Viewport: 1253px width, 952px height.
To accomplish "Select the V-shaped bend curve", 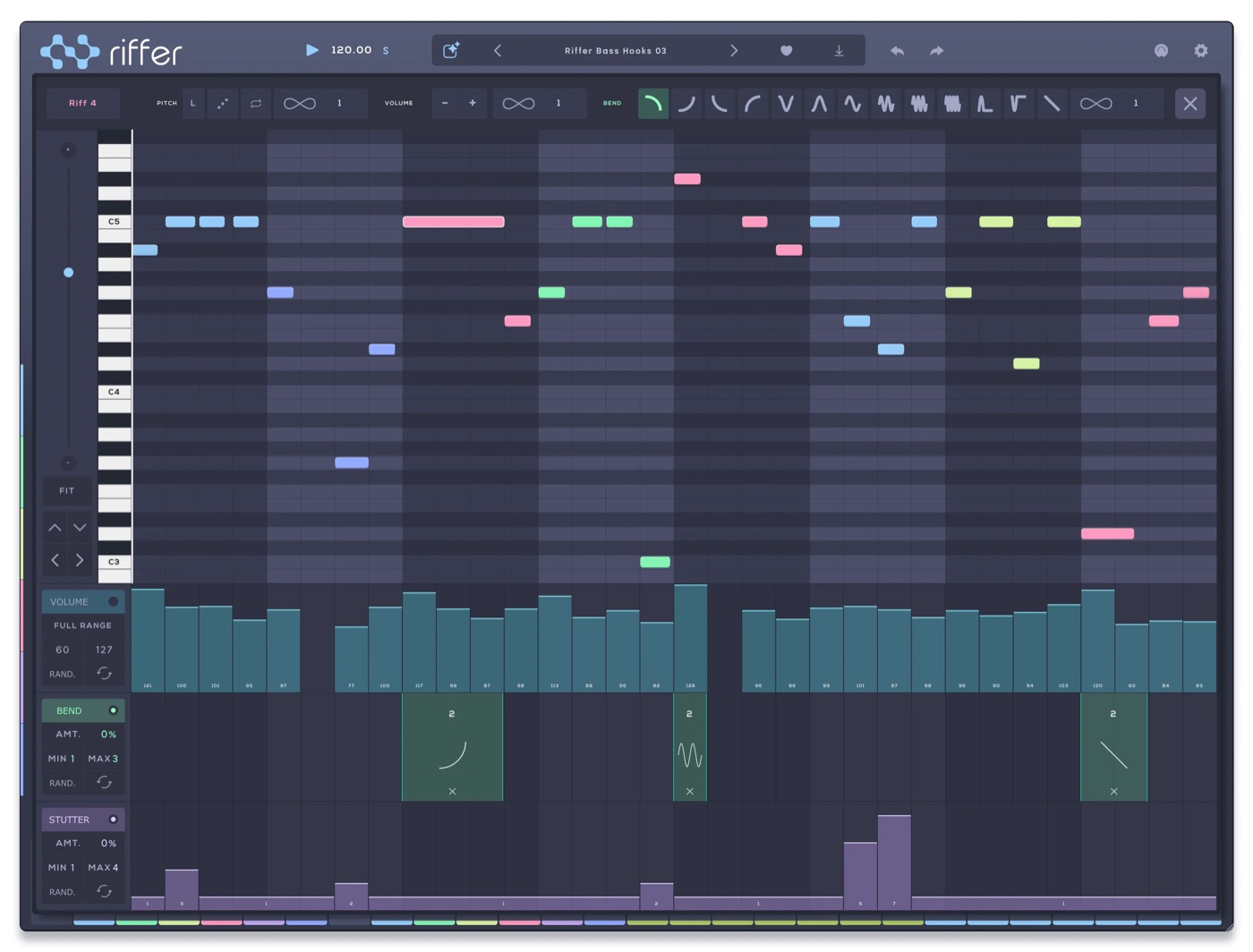I will coord(786,104).
